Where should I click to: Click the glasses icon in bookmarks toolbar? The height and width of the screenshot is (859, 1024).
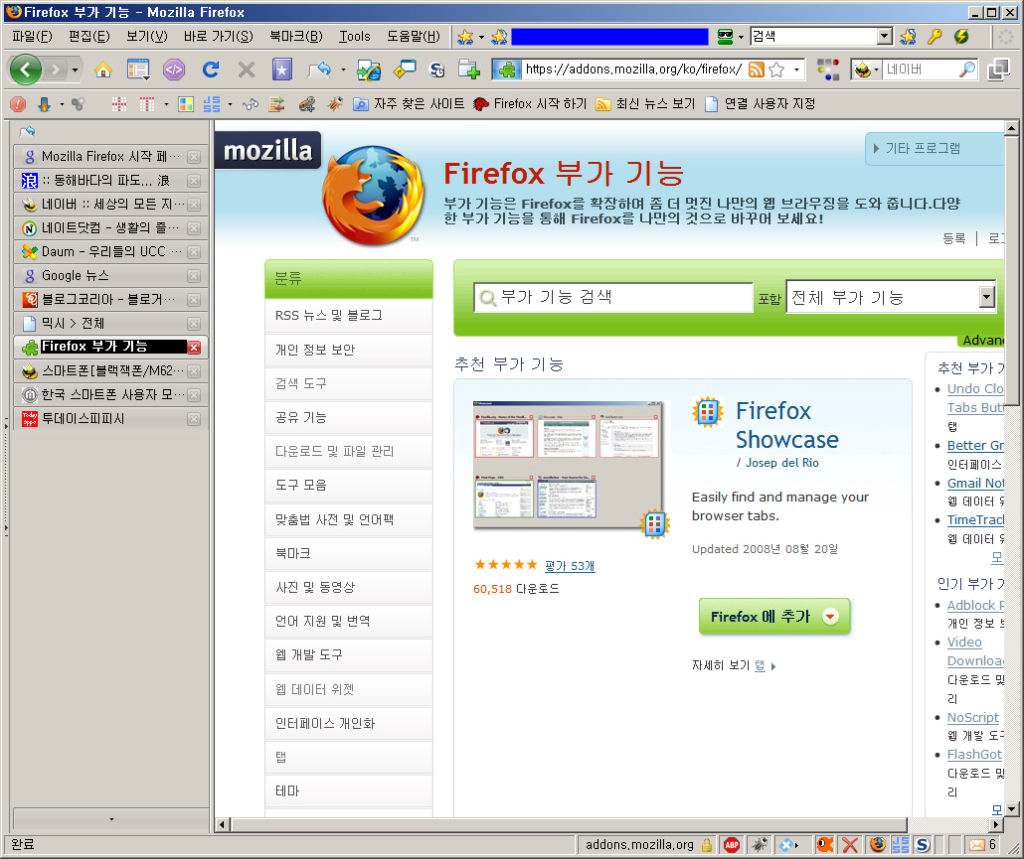point(250,104)
